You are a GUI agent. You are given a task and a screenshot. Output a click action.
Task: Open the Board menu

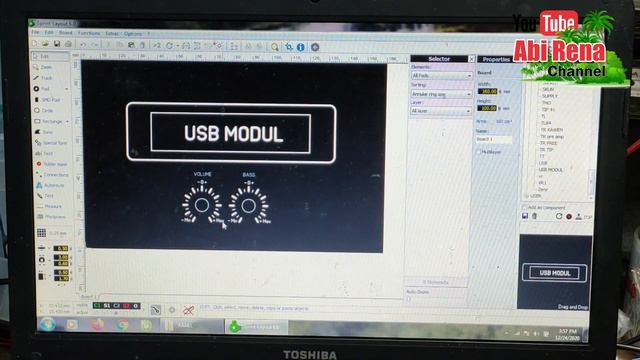[65, 33]
